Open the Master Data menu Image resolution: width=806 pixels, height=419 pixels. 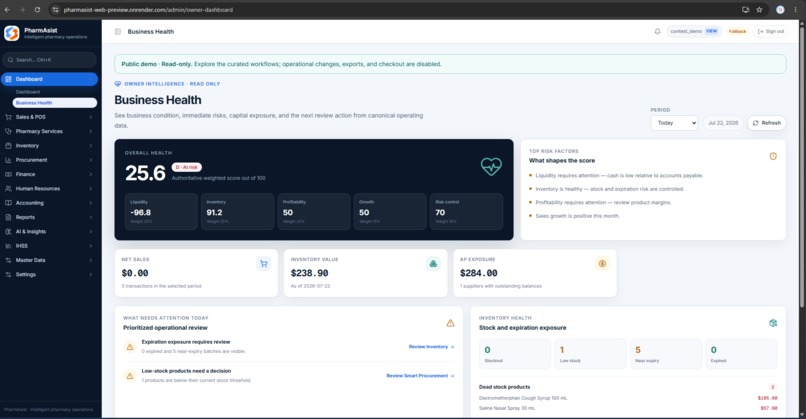[x=49, y=260]
